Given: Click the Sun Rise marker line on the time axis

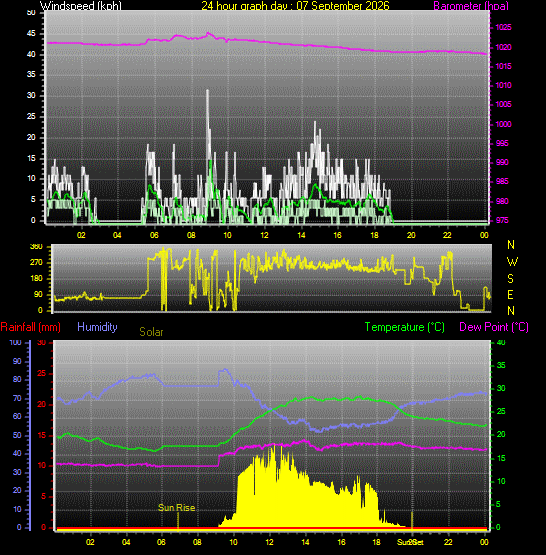Looking at the screenshot, I should click(x=178, y=521).
